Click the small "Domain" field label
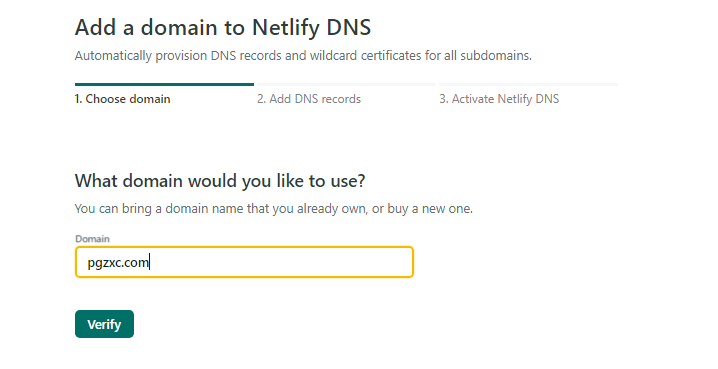 [92, 239]
